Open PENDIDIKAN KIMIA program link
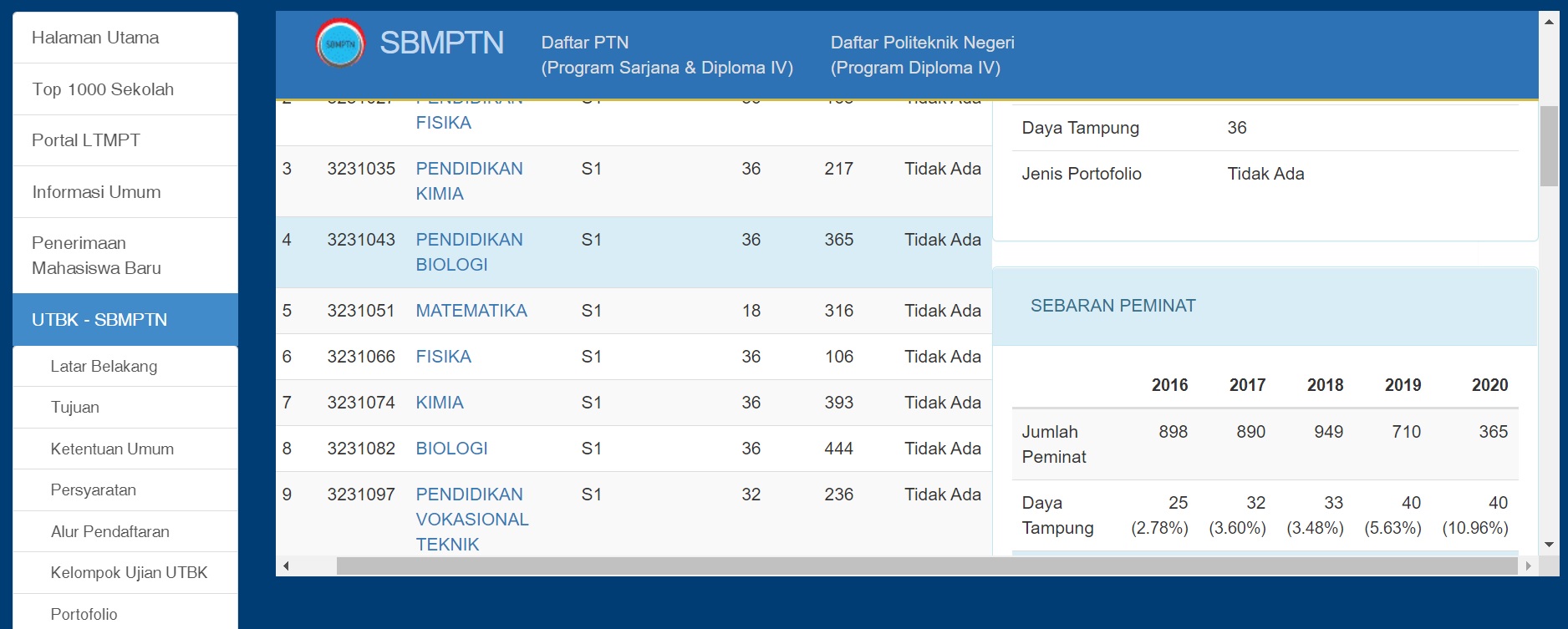The image size is (1568, 629). (469, 181)
